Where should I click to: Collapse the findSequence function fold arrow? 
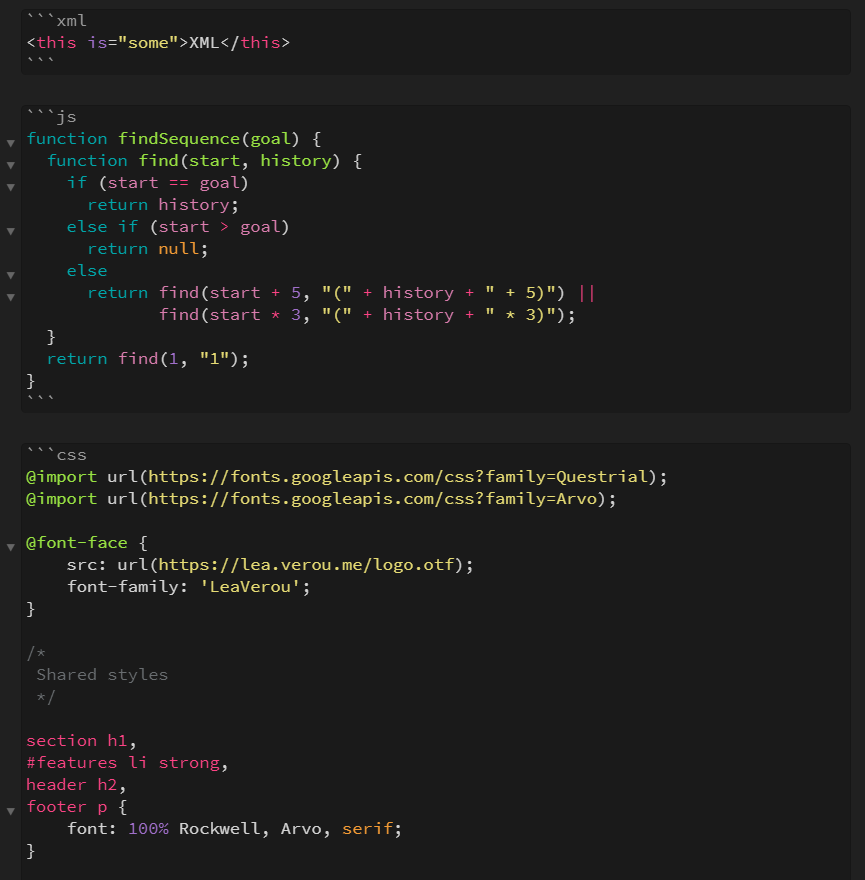click(x=11, y=143)
